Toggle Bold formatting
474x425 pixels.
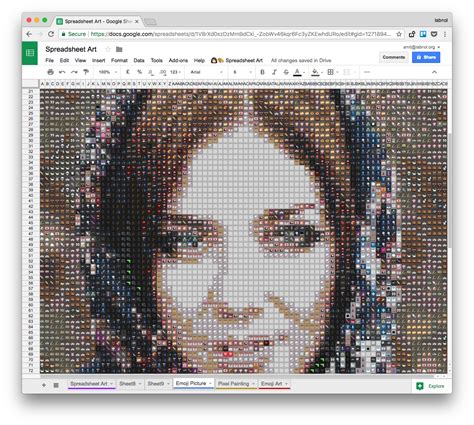[262, 72]
